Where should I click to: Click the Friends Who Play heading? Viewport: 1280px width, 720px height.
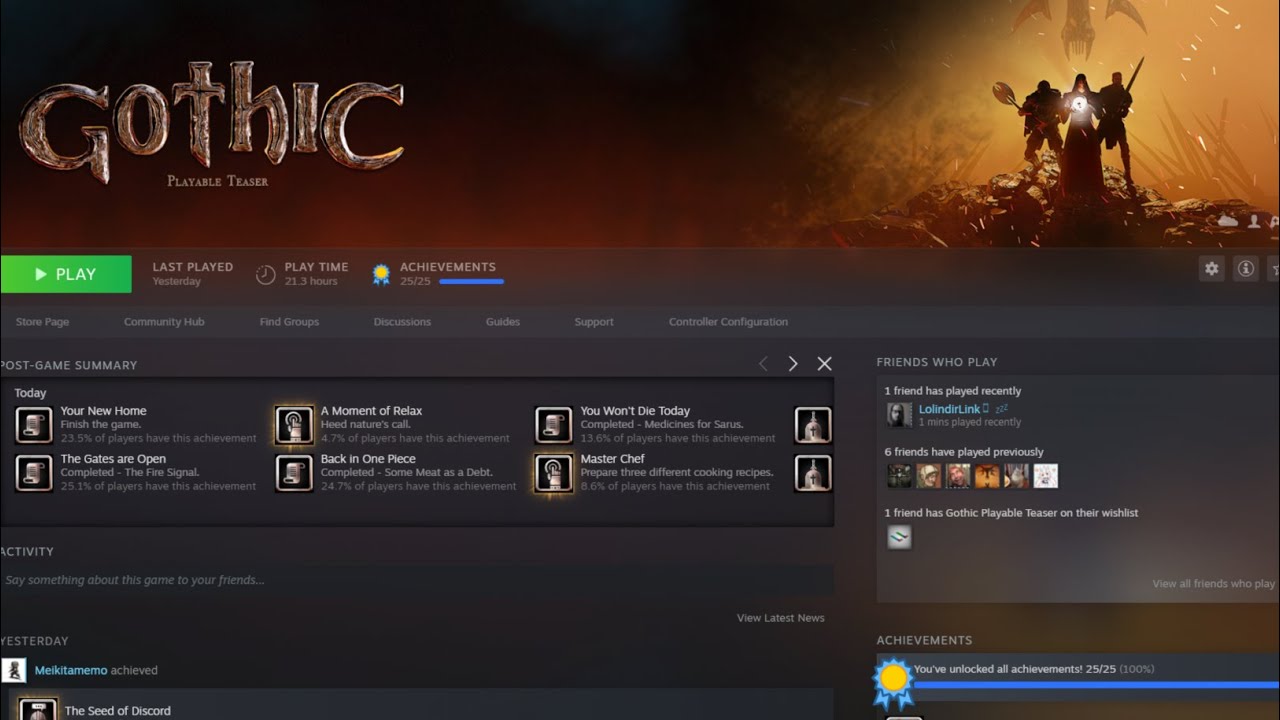click(937, 362)
